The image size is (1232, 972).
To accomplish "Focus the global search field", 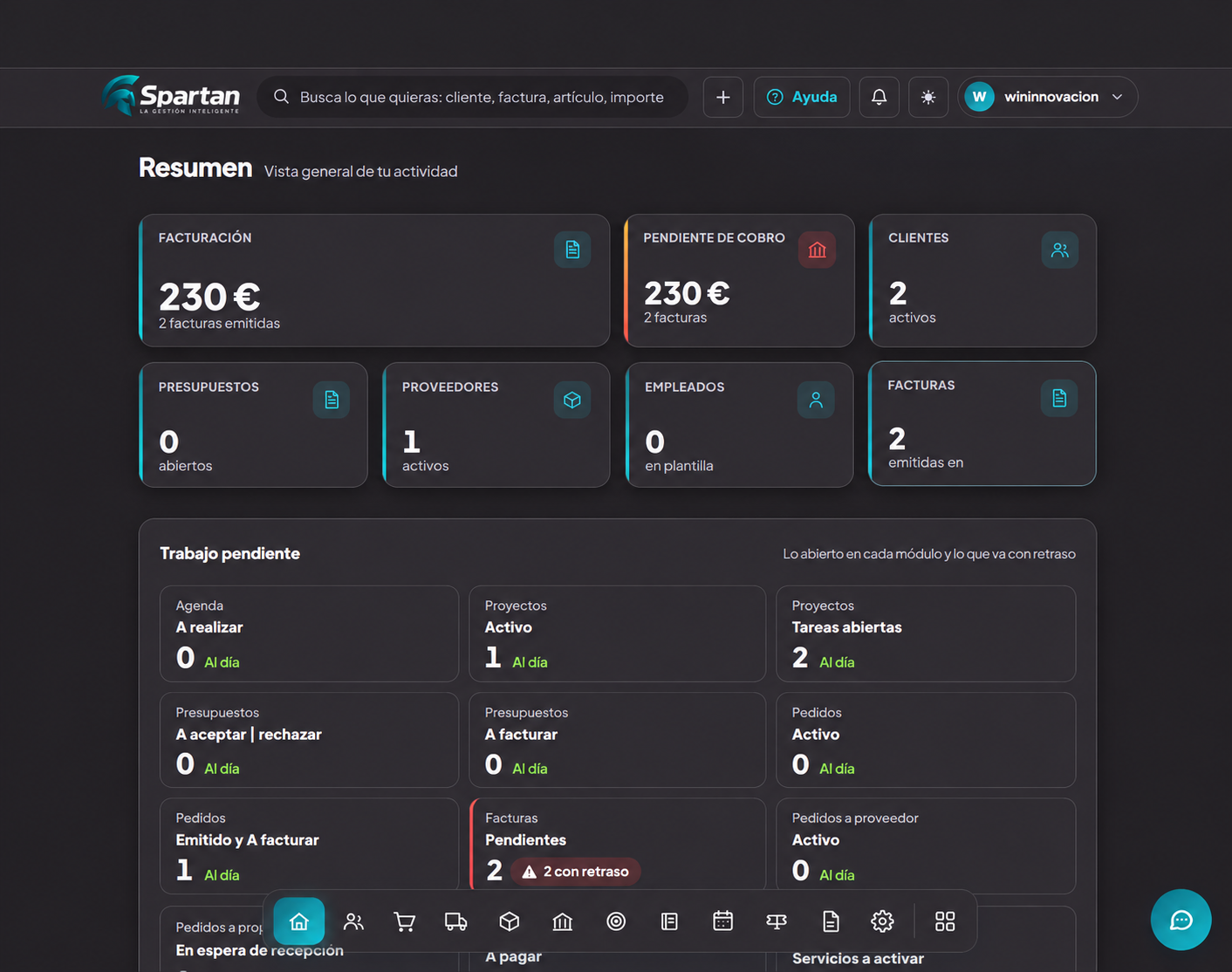I will (472, 97).
